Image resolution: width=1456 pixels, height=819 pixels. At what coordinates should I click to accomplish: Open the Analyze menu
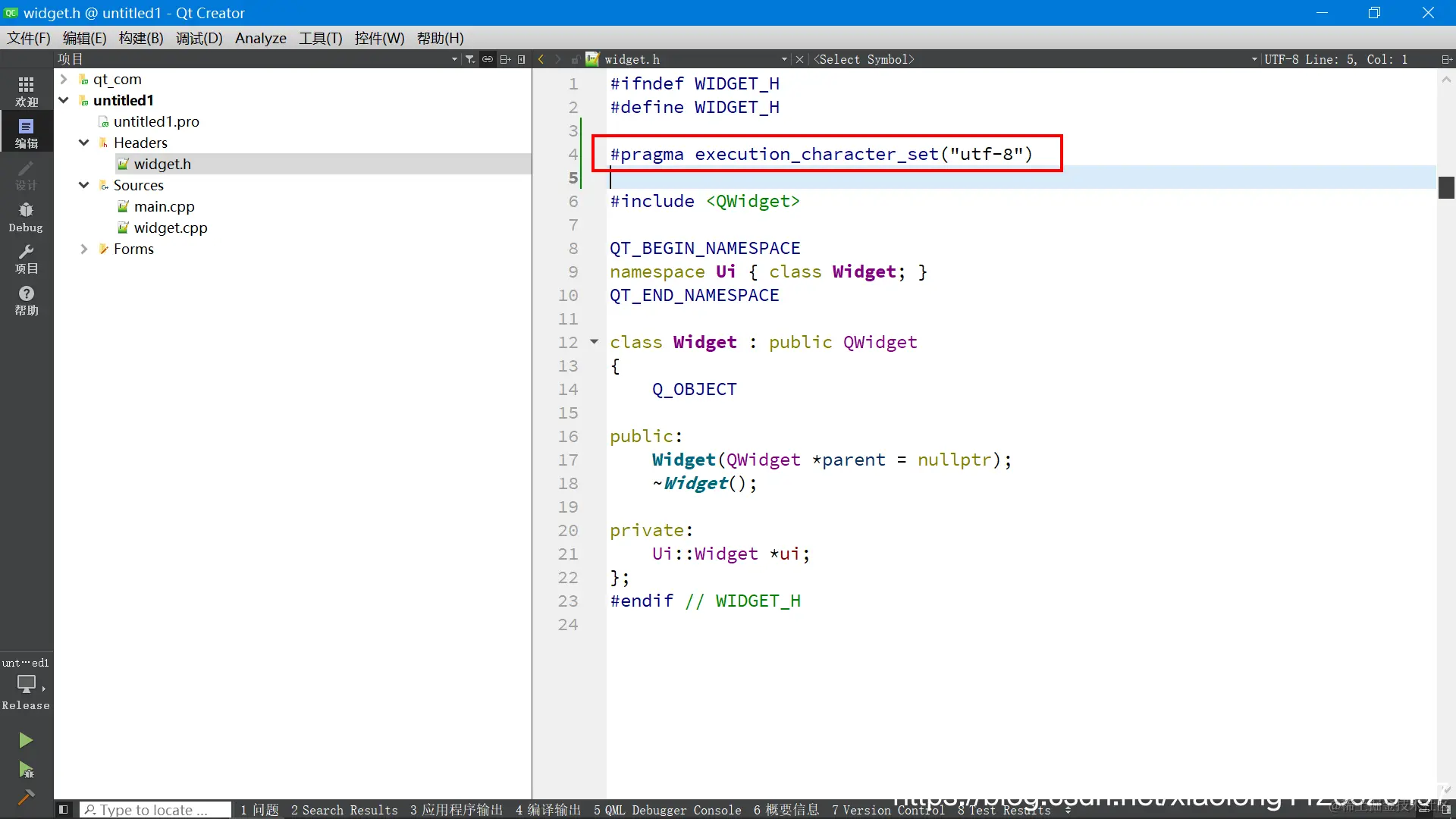[260, 38]
